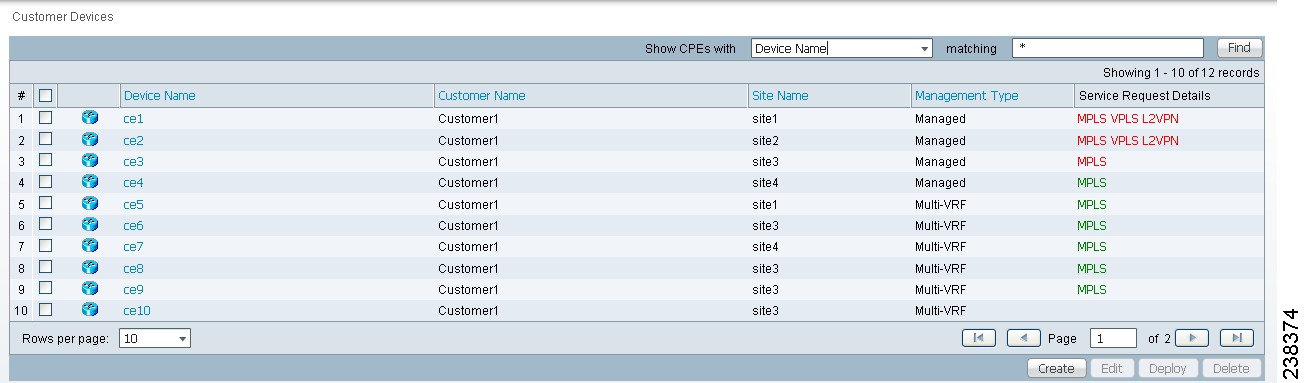Sort by Management Type column header
Viewport: 1306px width, 383px height.
pos(966,96)
